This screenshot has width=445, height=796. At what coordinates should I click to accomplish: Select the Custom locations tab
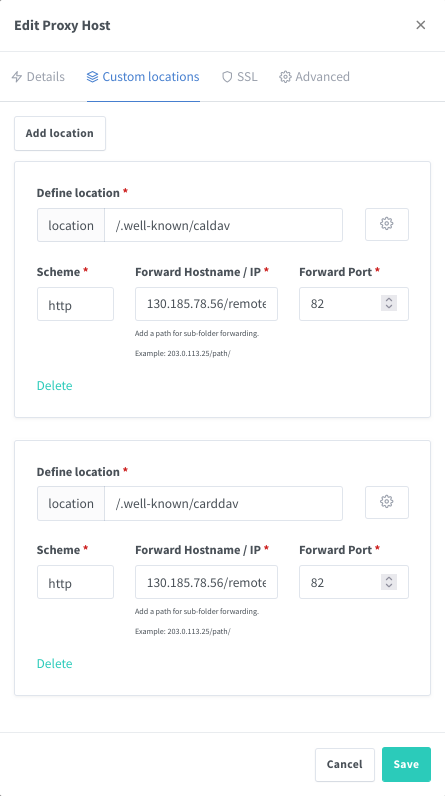click(143, 77)
